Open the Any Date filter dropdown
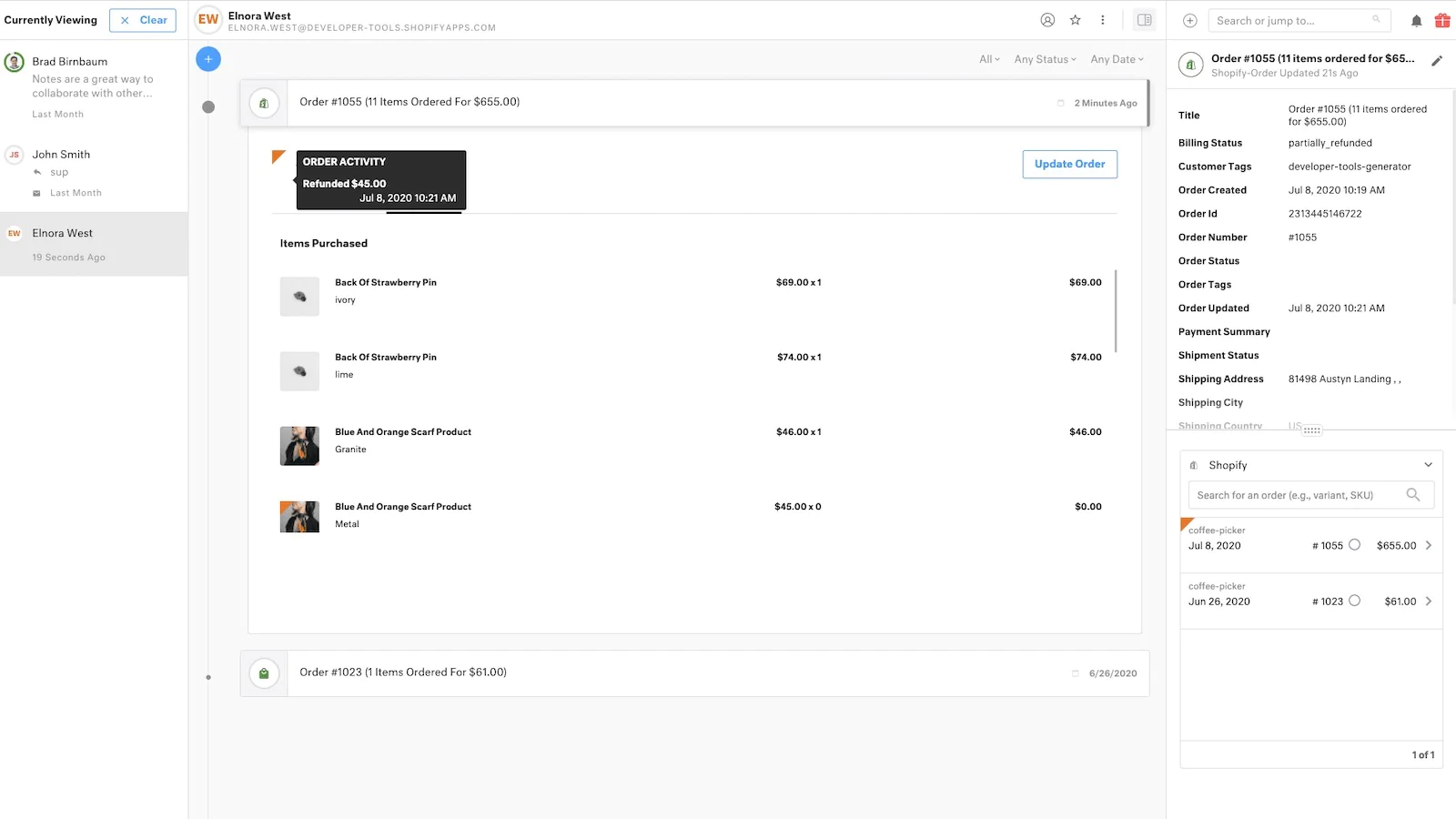 pos(1117,59)
